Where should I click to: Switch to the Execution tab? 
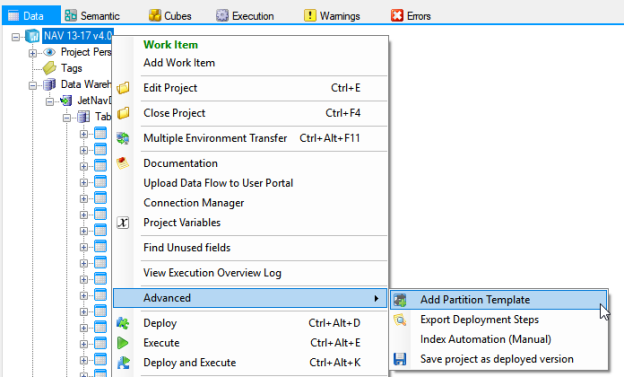(x=245, y=16)
